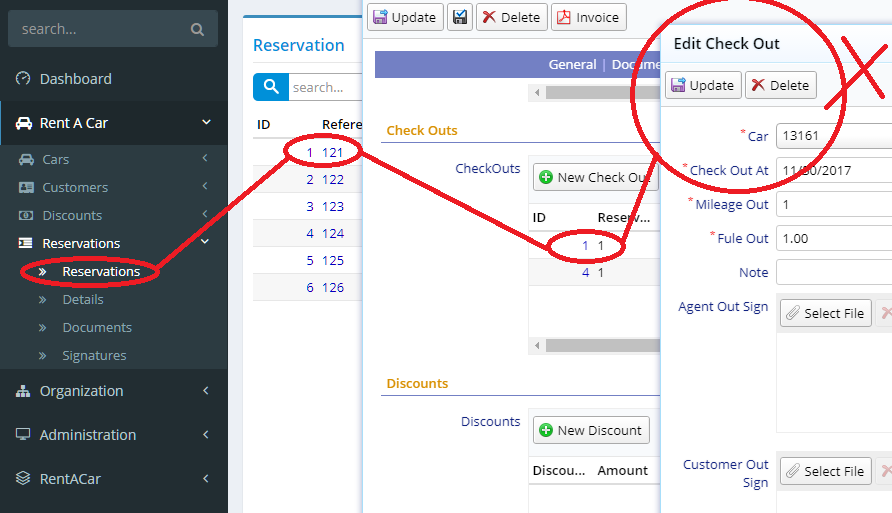The image size is (892, 513).
Task: Click scroll-left arrow below the CheckOuts grid
Action: coord(537,345)
